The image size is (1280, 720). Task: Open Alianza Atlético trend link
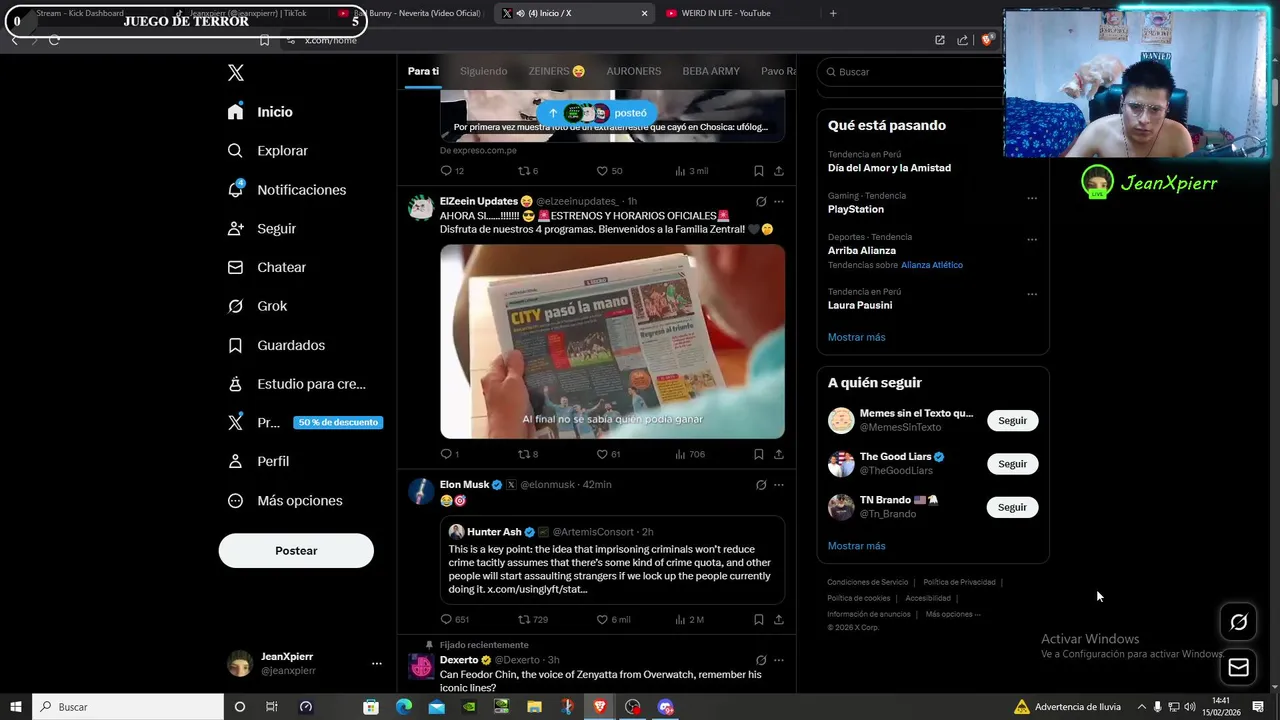931,265
